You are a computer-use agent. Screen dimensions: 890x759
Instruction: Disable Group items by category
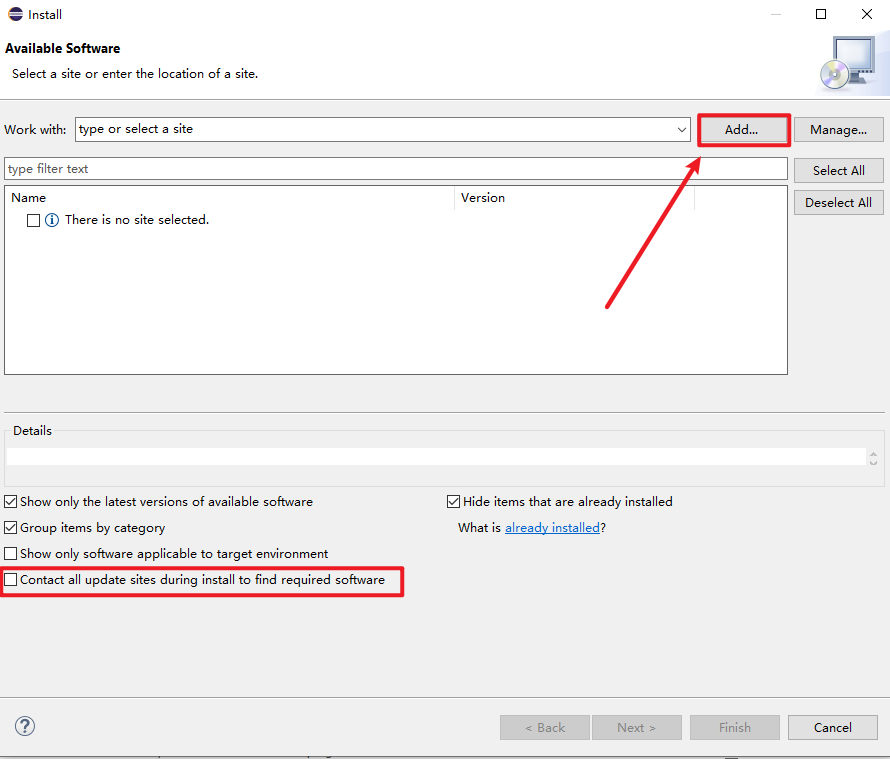(11, 528)
